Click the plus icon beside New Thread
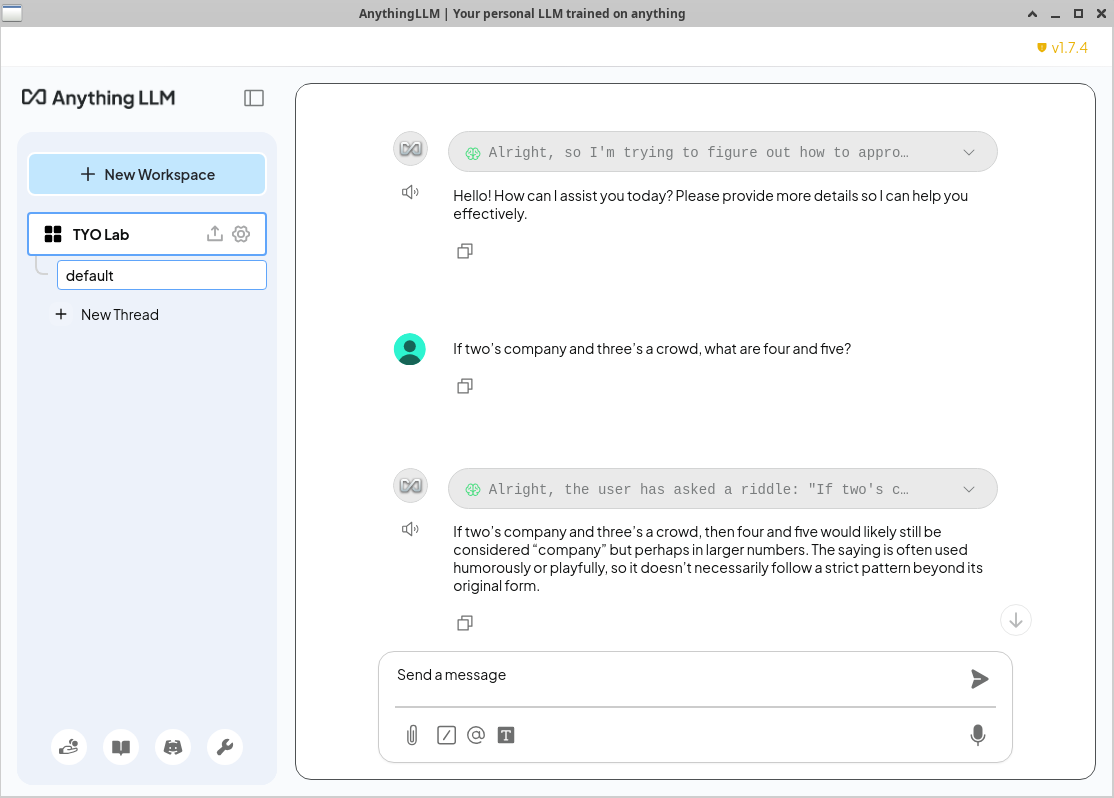The height and width of the screenshot is (798, 1114). pyautogui.click(x=61, y=314)
